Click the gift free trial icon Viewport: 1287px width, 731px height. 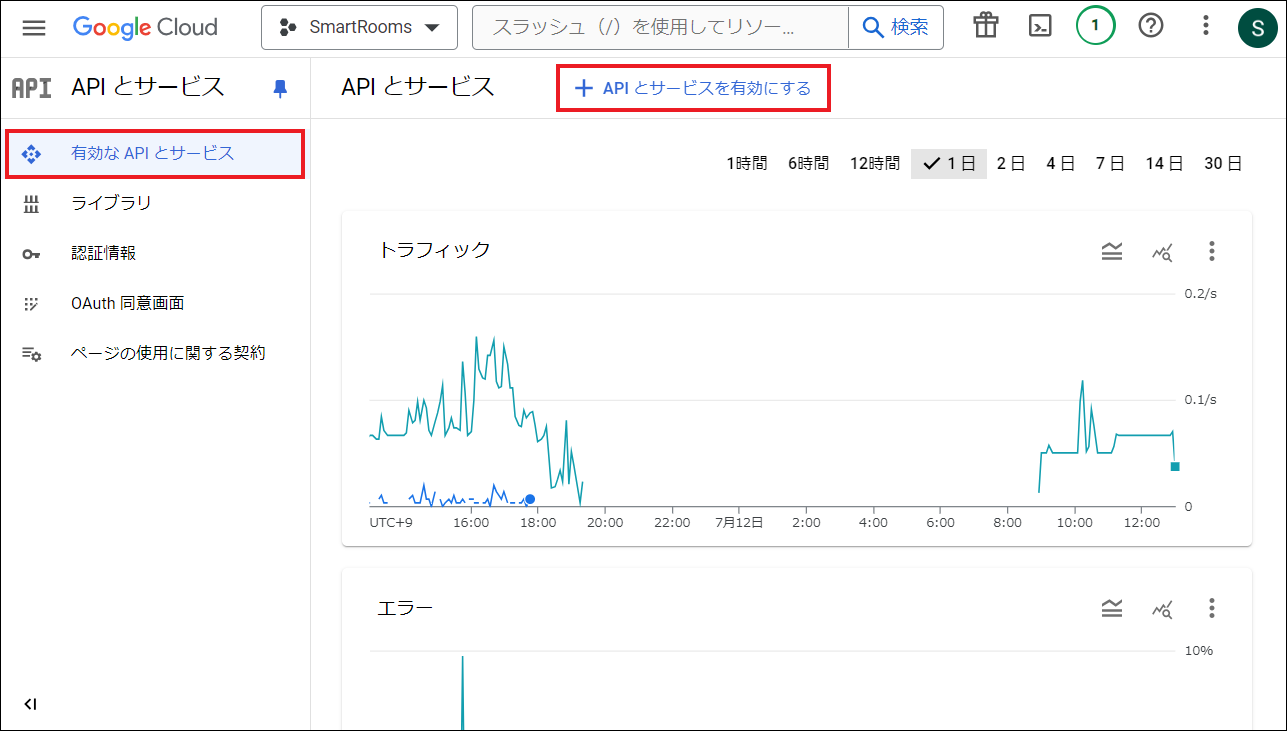point(986,27)
